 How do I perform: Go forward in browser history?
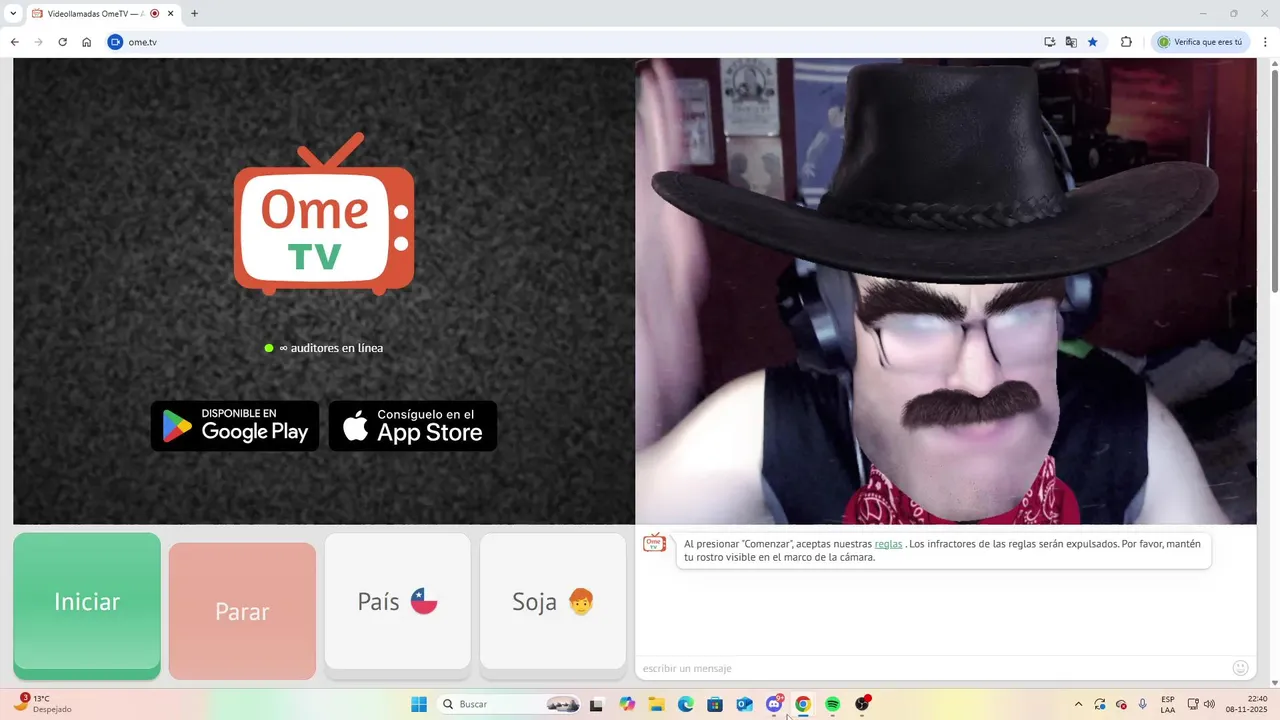tap(38, 42)
